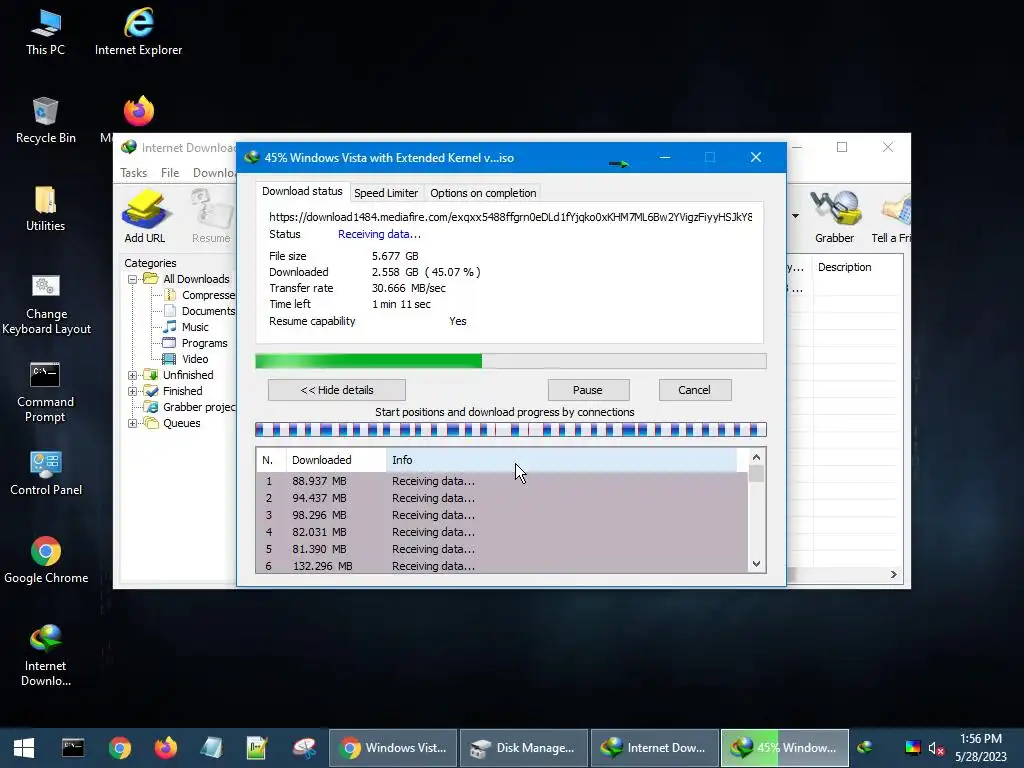Open Control Panel desktop icon
The width and height of the screenshot is (1024, 768).
(46, 473)
